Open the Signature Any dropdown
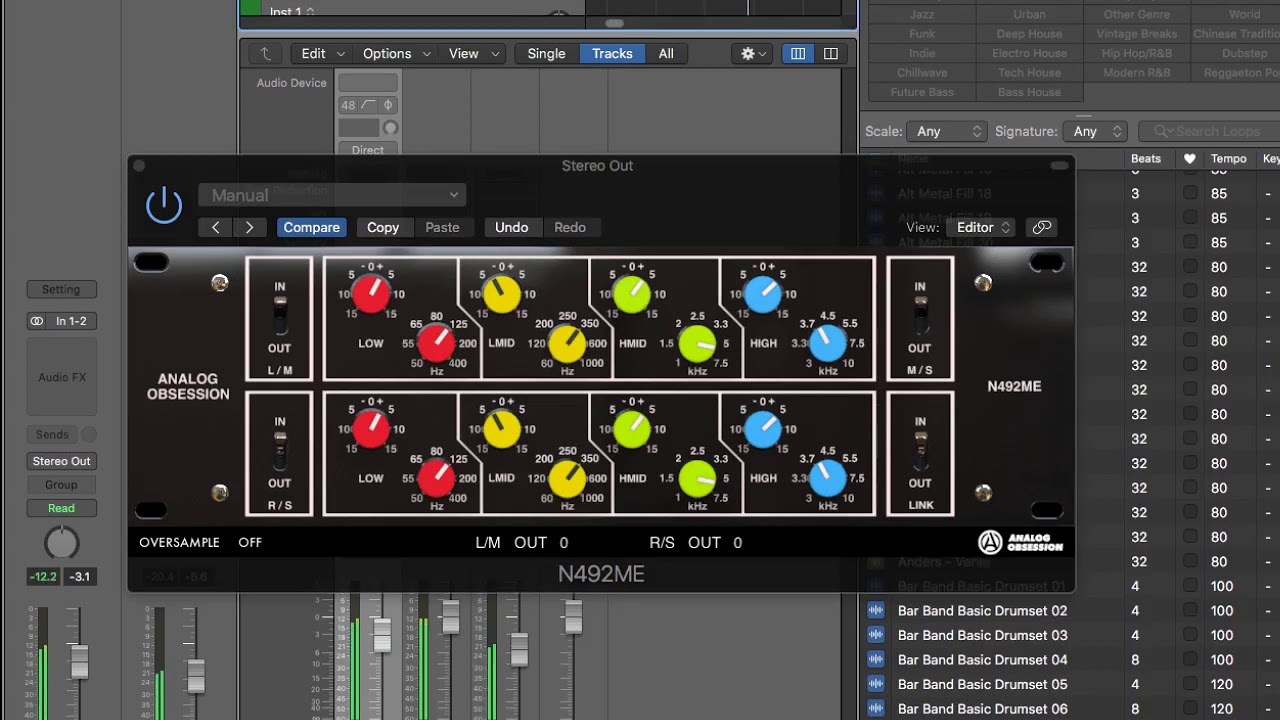Screen dimensions: 1280x720 coord(1096,131)
